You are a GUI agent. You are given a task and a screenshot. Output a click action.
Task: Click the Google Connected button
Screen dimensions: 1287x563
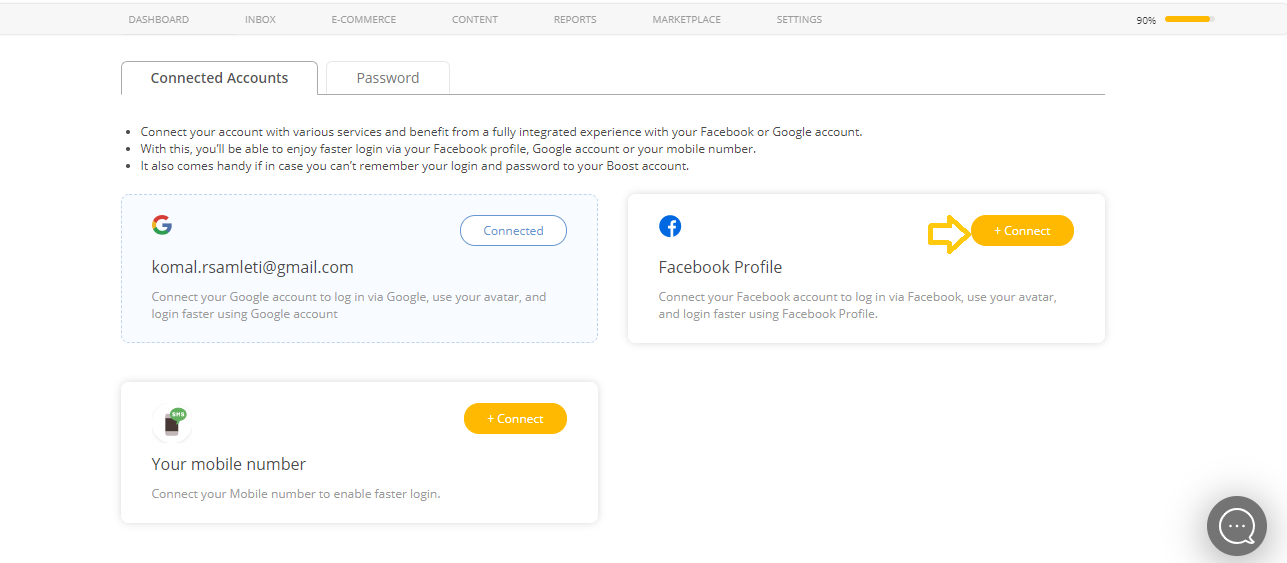point(513,231)
